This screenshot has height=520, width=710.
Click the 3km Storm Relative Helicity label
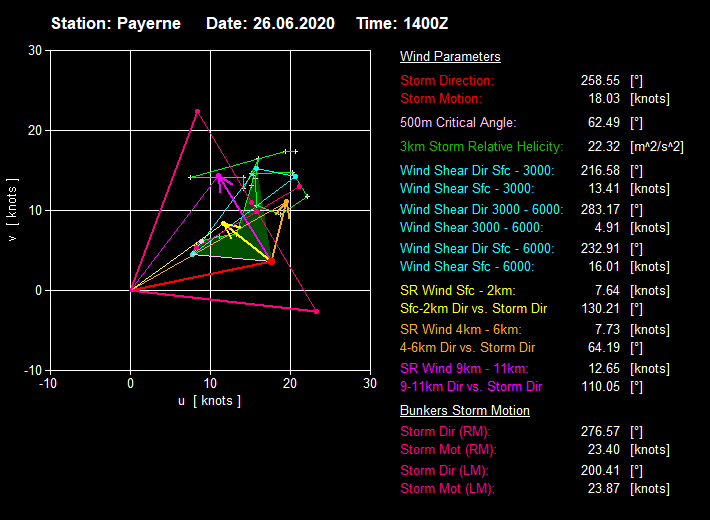point(482,146)
